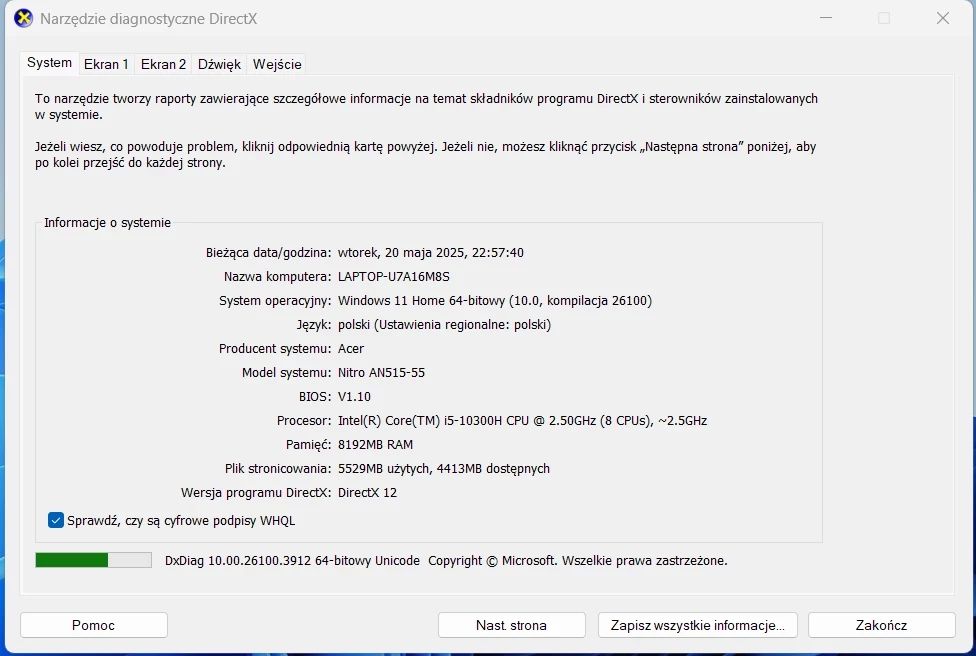Click page file value '5529MB użytych'
Viewport: 976px width, 656px height.
(x=383, y=469)
